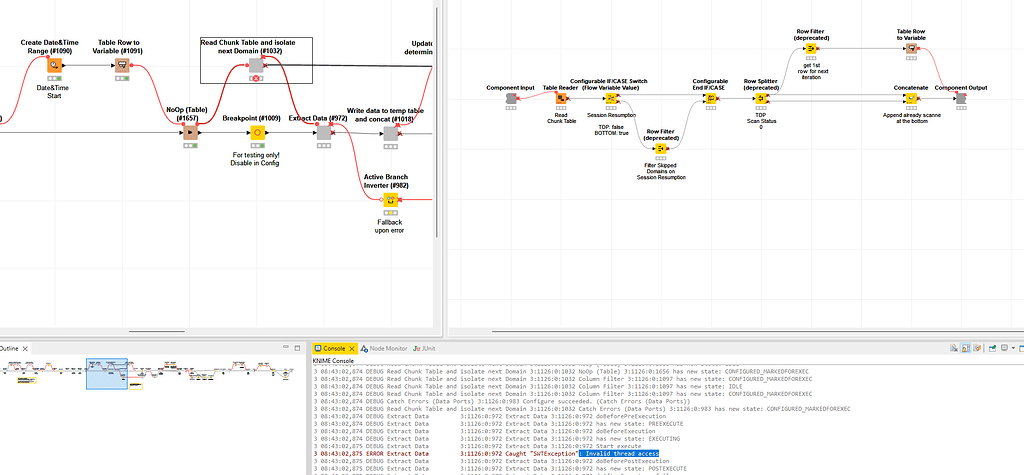
Task: Select the Breakpoint #1009 node
Action: tap(257, 133)
